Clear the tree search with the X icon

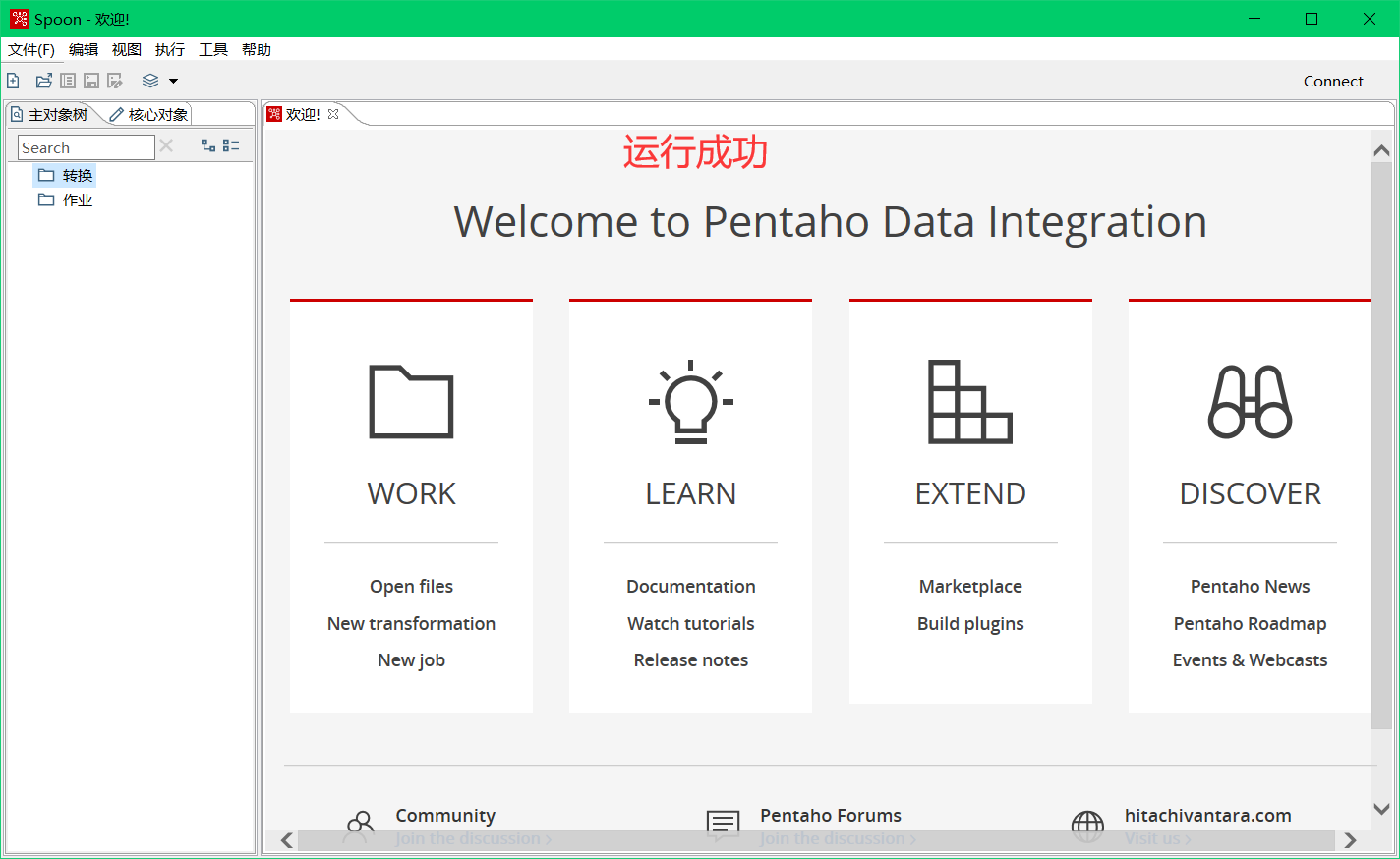click(166, 146)
